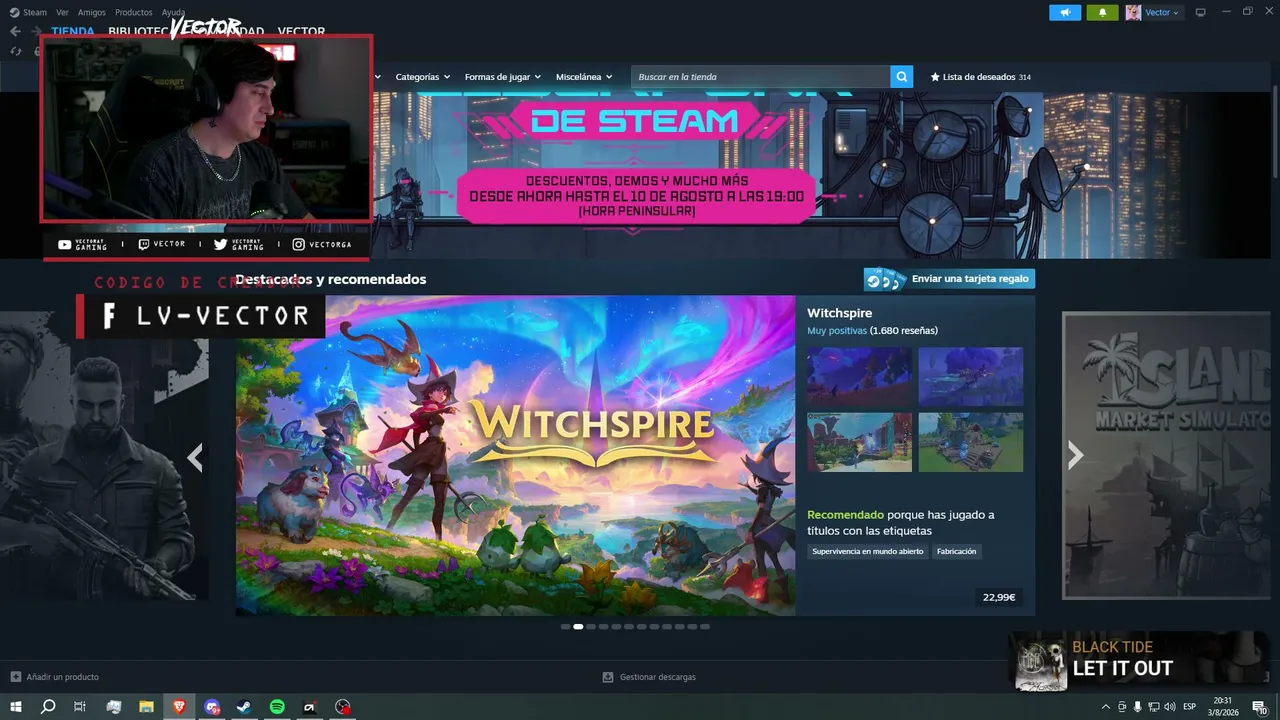The height and width of the screenshot is (720, 1280).
Task: Click the plus icon beside Añadir un producto
Action: (15, 677)
